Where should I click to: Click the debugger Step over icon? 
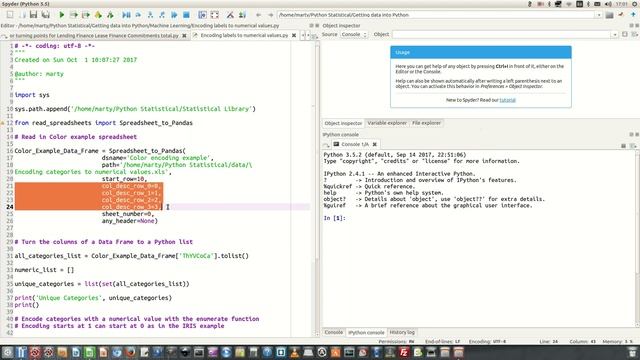click(138, 15)
